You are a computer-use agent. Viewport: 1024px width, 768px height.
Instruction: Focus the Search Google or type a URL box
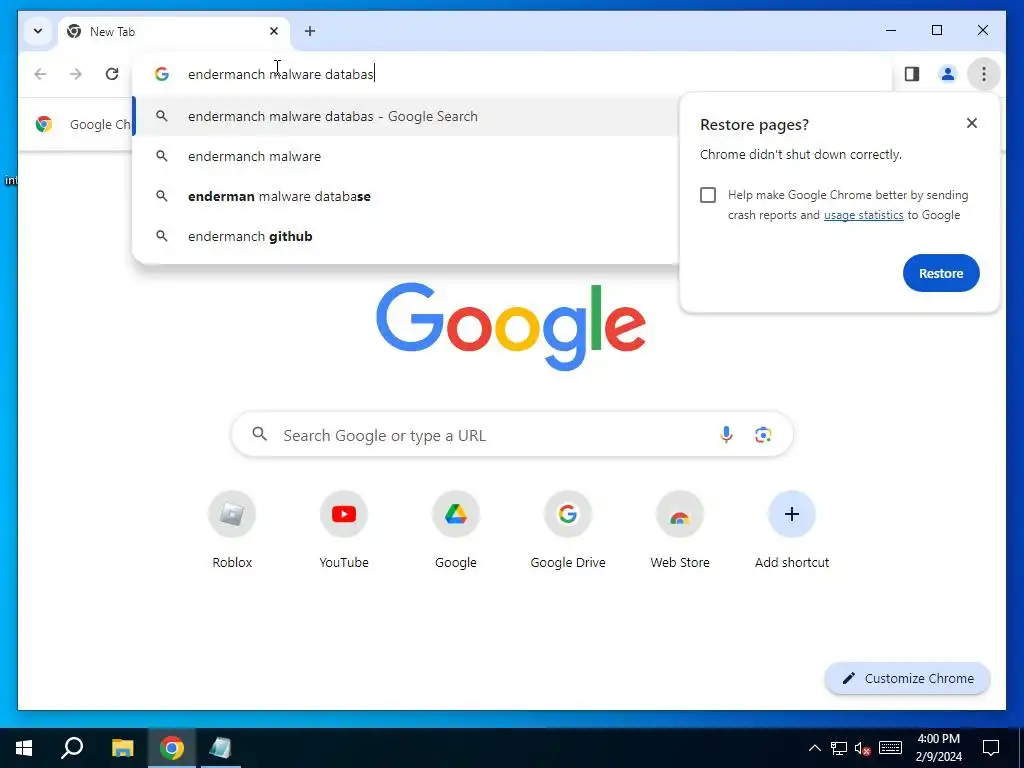tap(512, 434)
